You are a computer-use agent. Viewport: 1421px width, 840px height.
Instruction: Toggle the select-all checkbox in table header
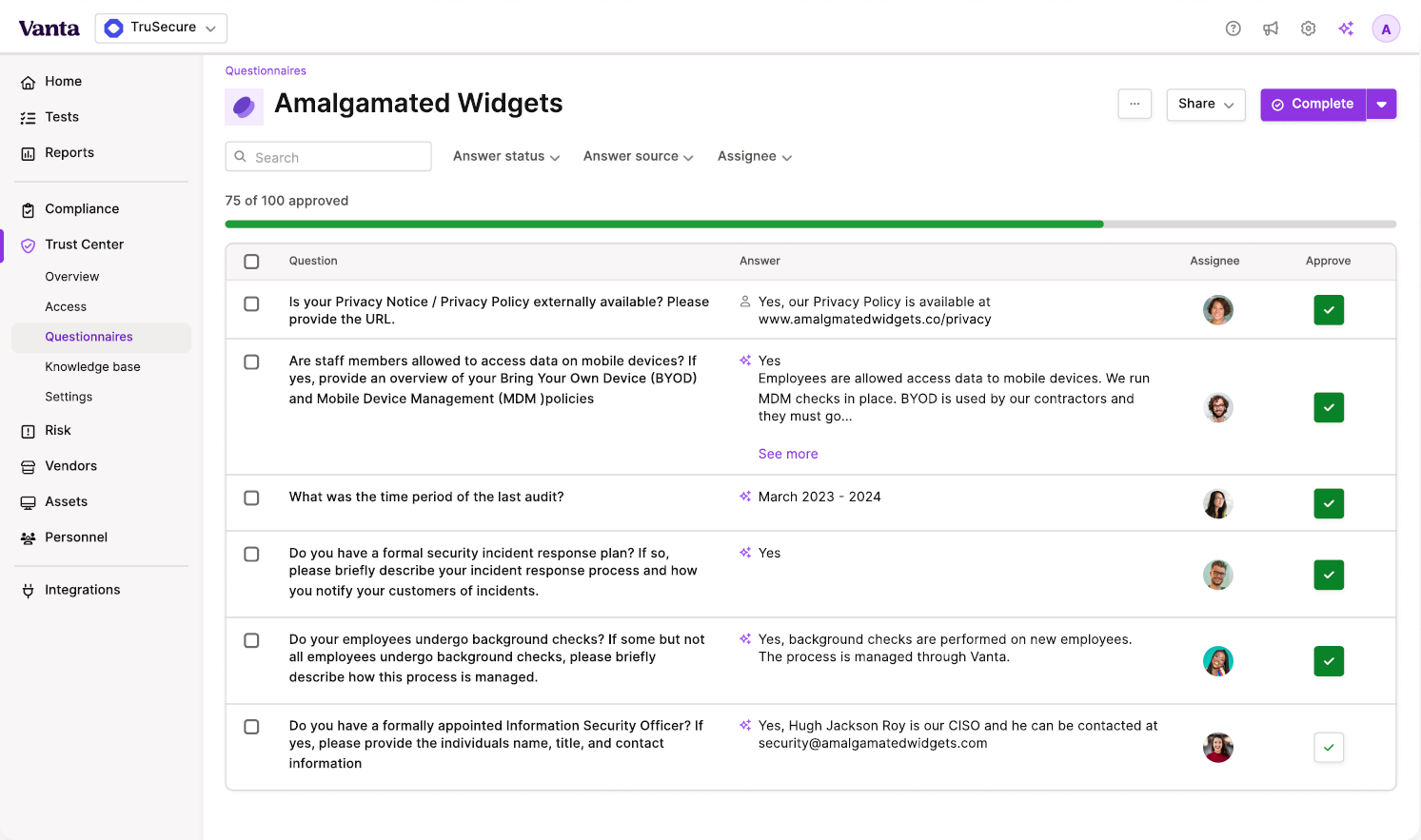point(251,262)
